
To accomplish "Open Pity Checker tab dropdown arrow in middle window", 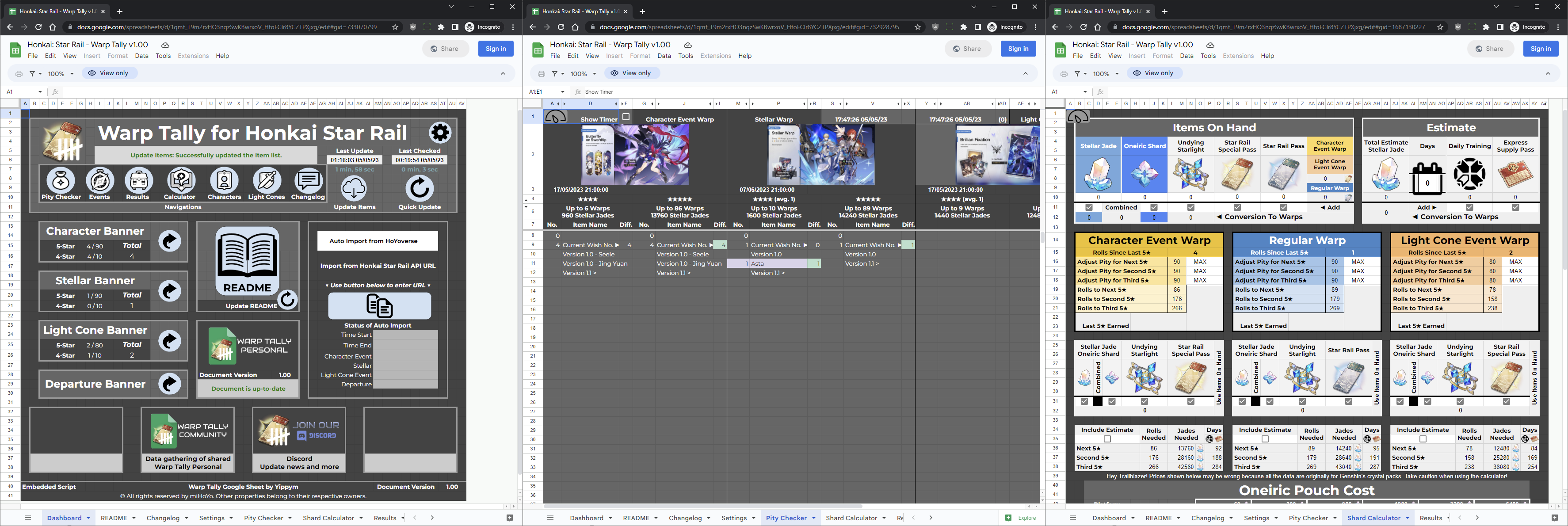I will 813,518.
